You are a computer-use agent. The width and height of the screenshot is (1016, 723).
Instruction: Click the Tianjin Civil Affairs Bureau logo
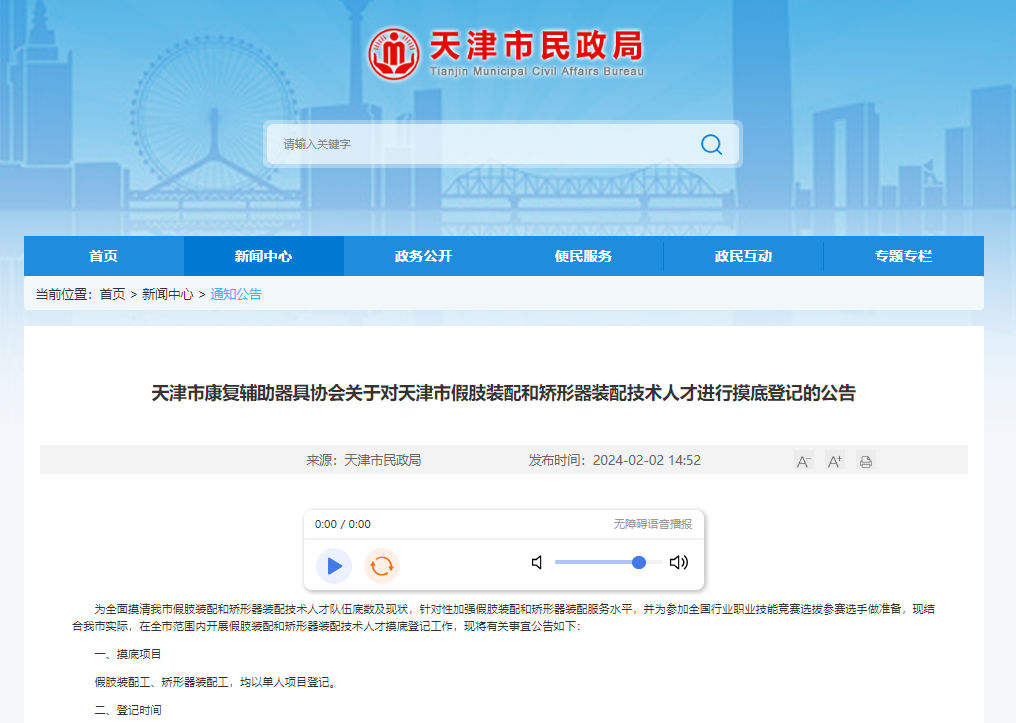[393, 53]
